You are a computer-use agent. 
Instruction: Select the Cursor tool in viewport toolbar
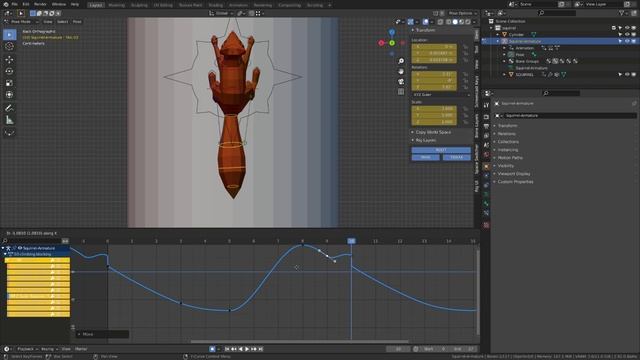9,46
